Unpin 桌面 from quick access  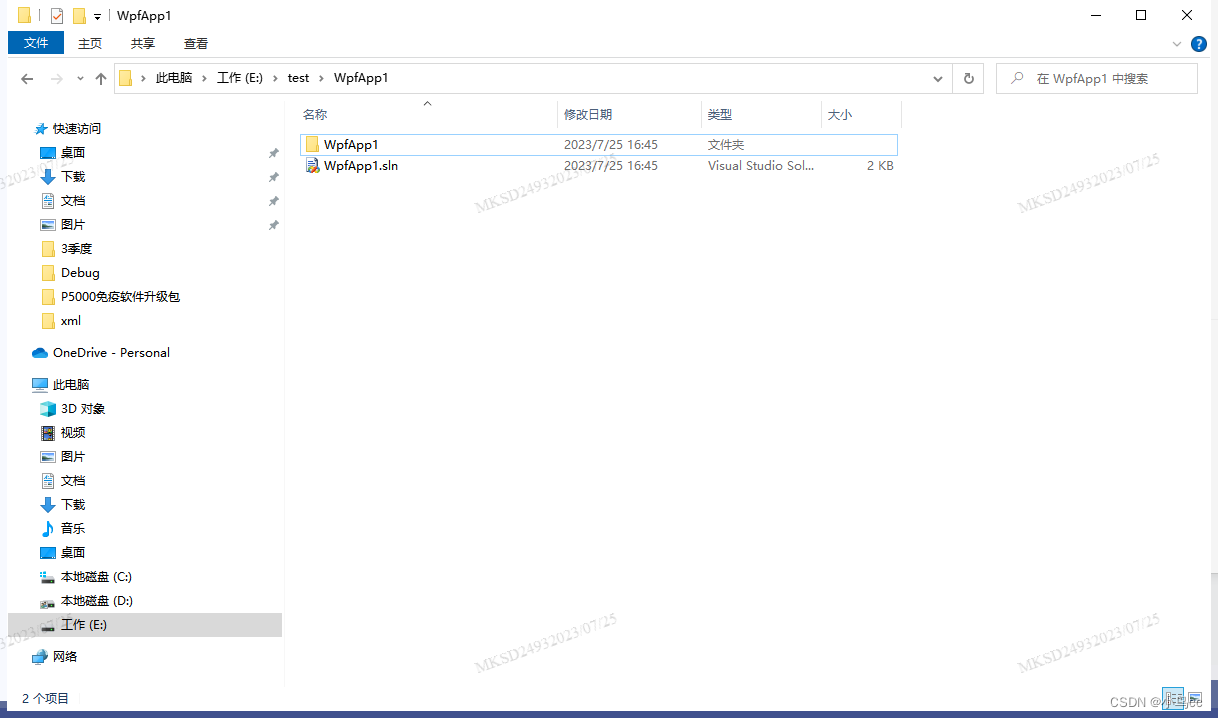click(x=273, y=152)
